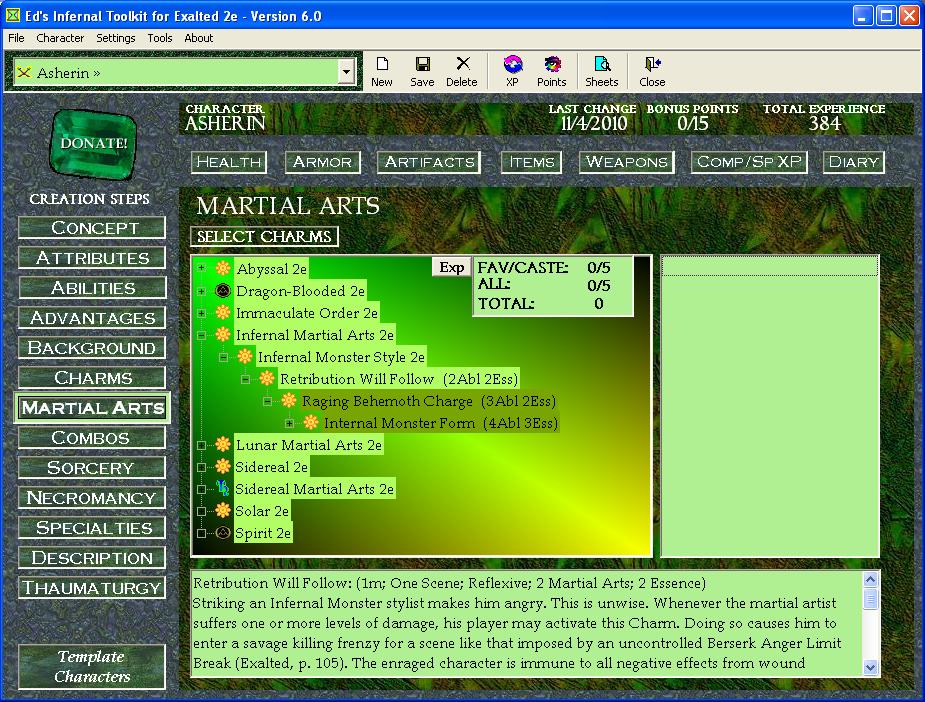This screenshot has height=702, width=925.
Task: Expand the Lunar Martial Arts 2e node
Action: (201, 445)
